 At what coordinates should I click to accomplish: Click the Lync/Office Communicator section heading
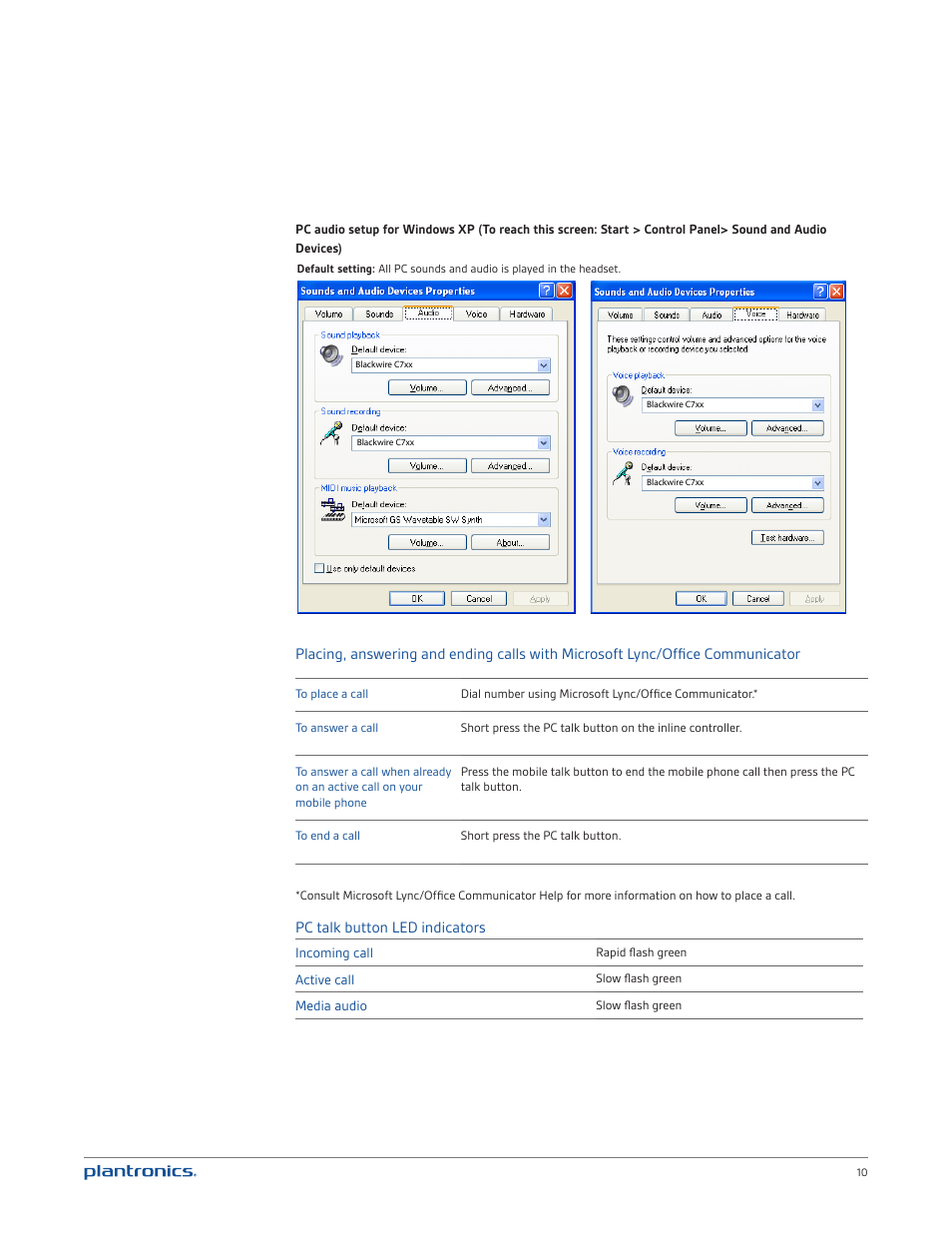click(x=548, y=655)
